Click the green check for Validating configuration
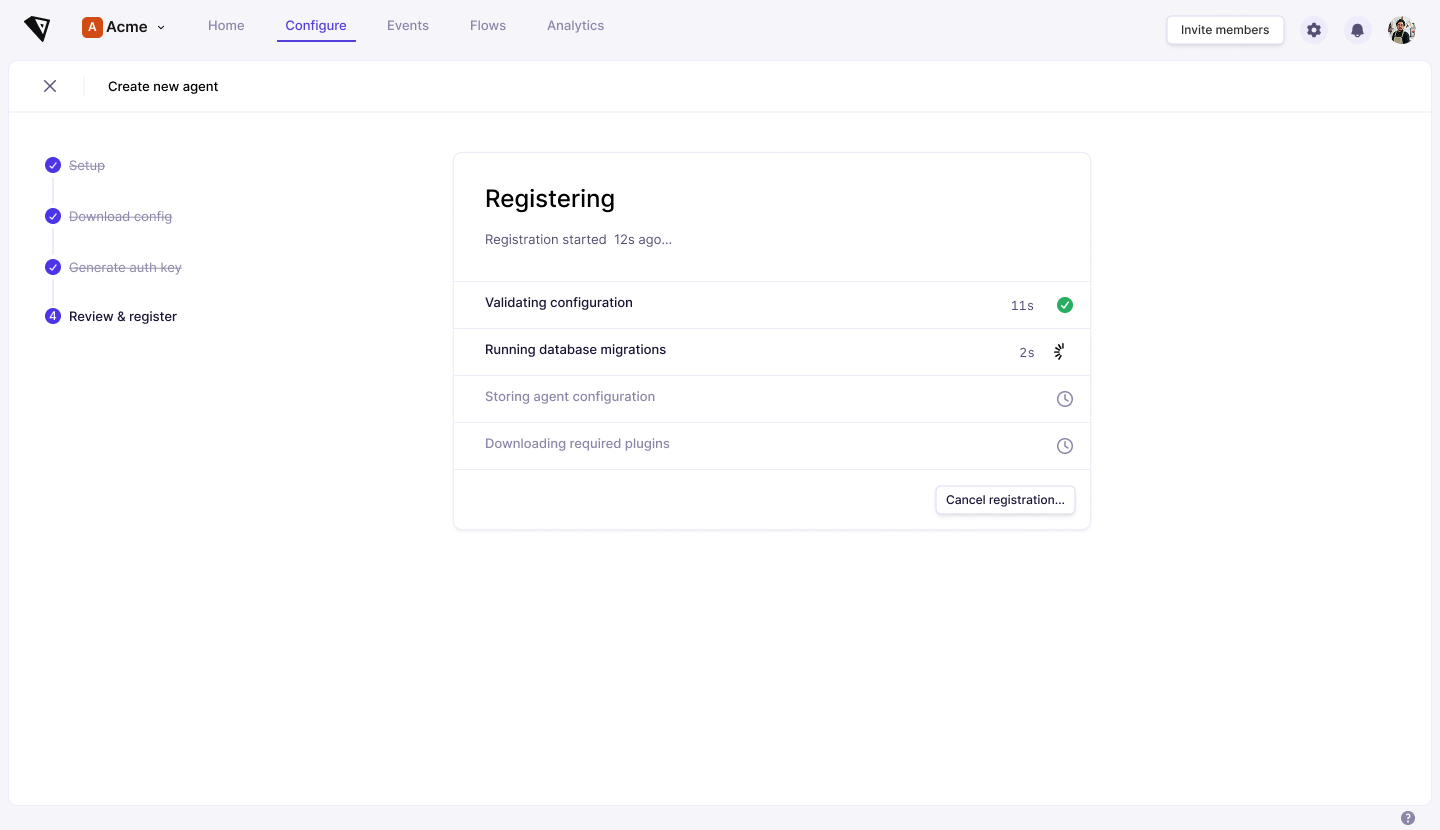The height and width of the screenshot is (830, 1440). (1065, 305)
